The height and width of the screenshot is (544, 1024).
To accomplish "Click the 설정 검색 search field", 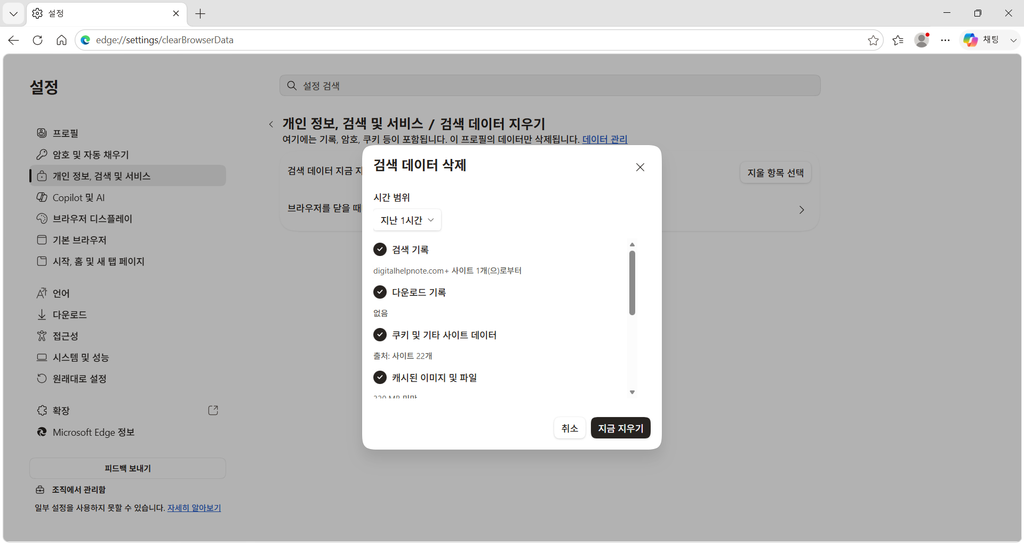I will (x=550, y=86).
